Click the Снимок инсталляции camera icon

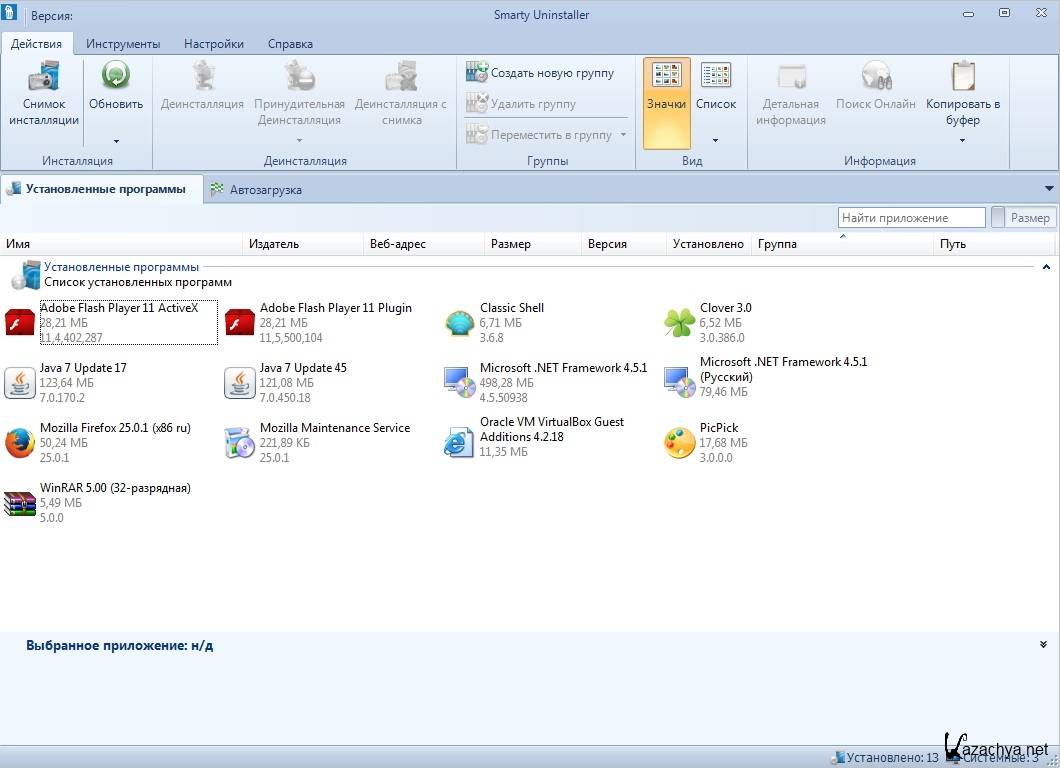coord(43,76)
